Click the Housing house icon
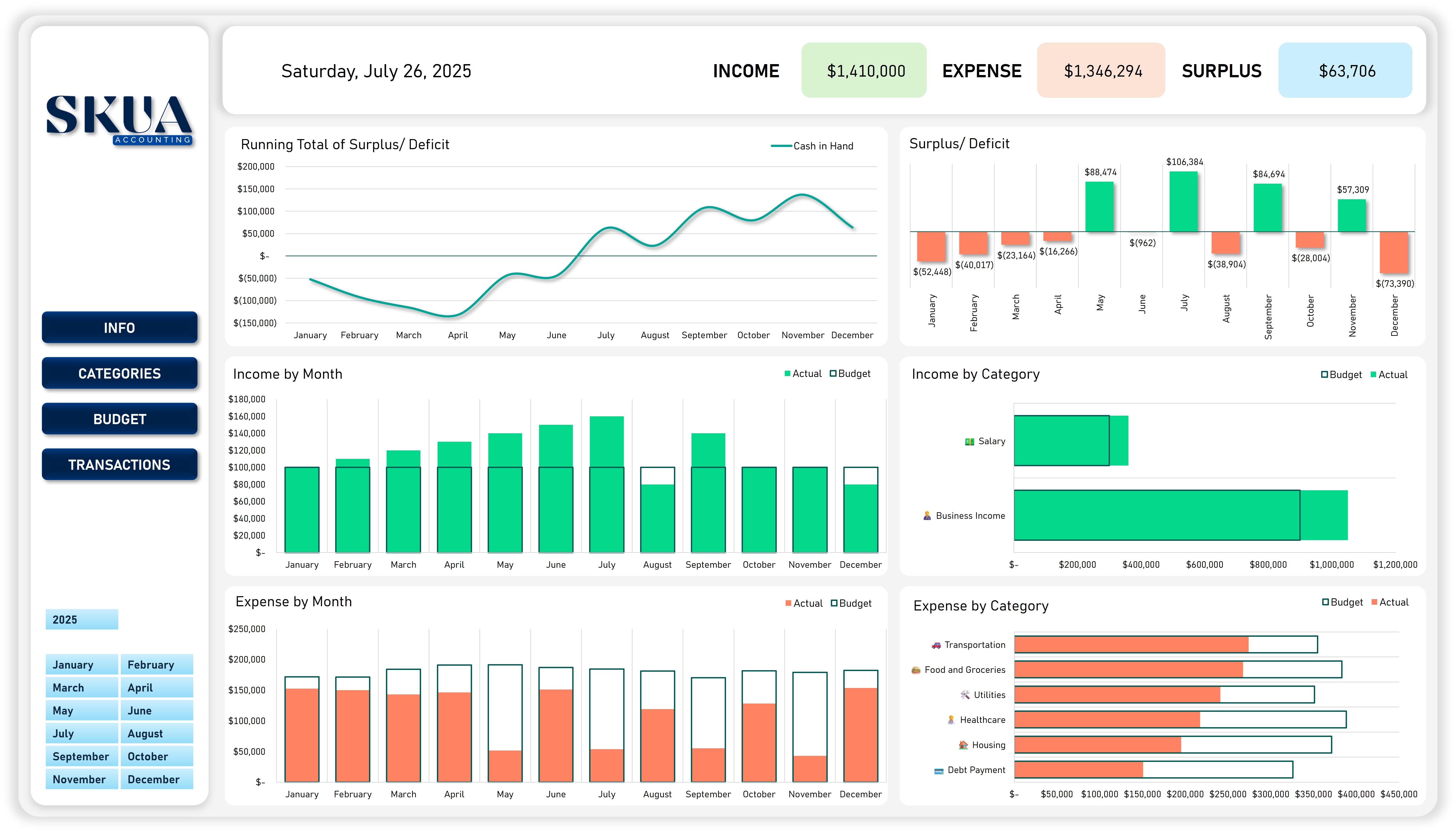The width and height of the screenshot is (1456, 832). (964, 745)
